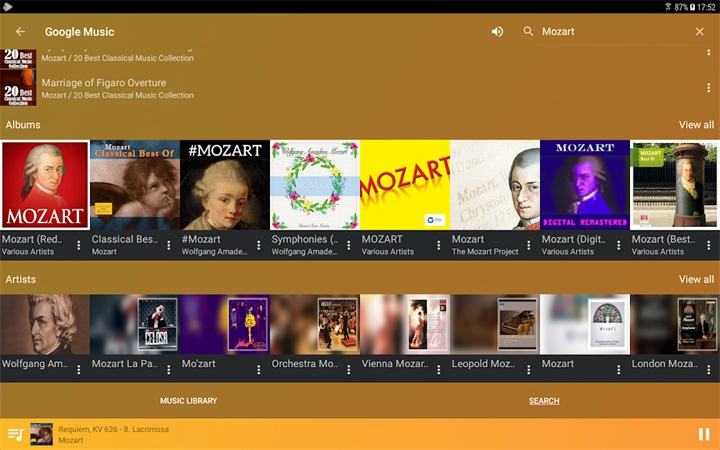Tap the back arrow icon

coord(20,32)
